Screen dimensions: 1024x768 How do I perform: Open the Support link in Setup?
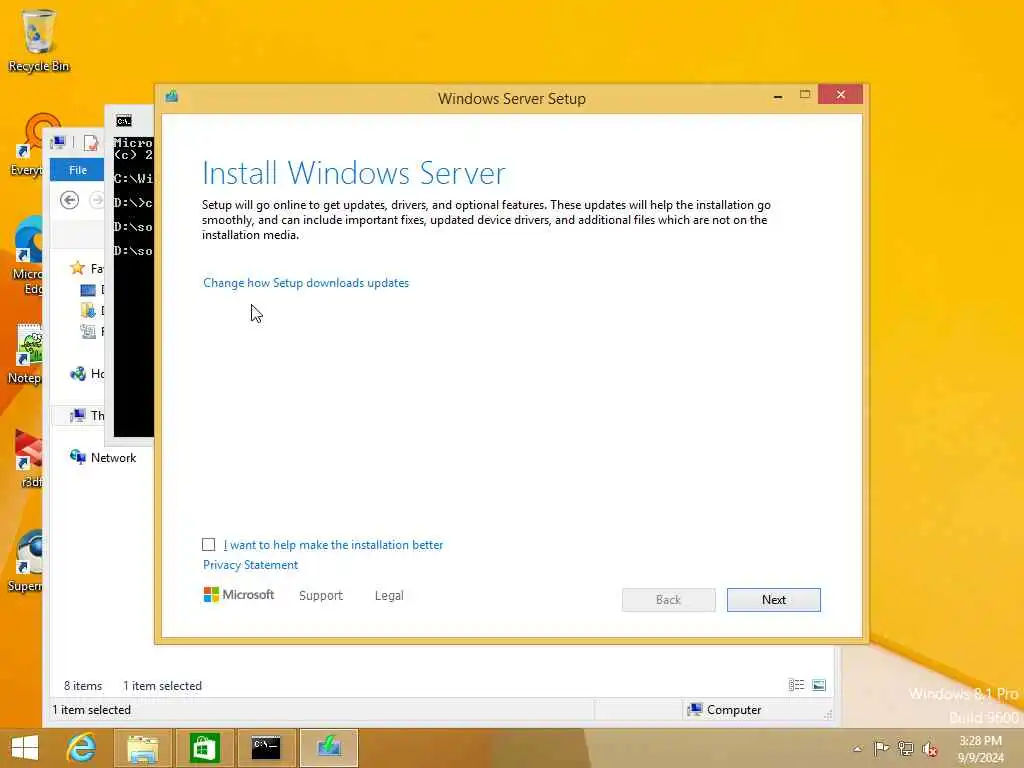pos(321,596)
